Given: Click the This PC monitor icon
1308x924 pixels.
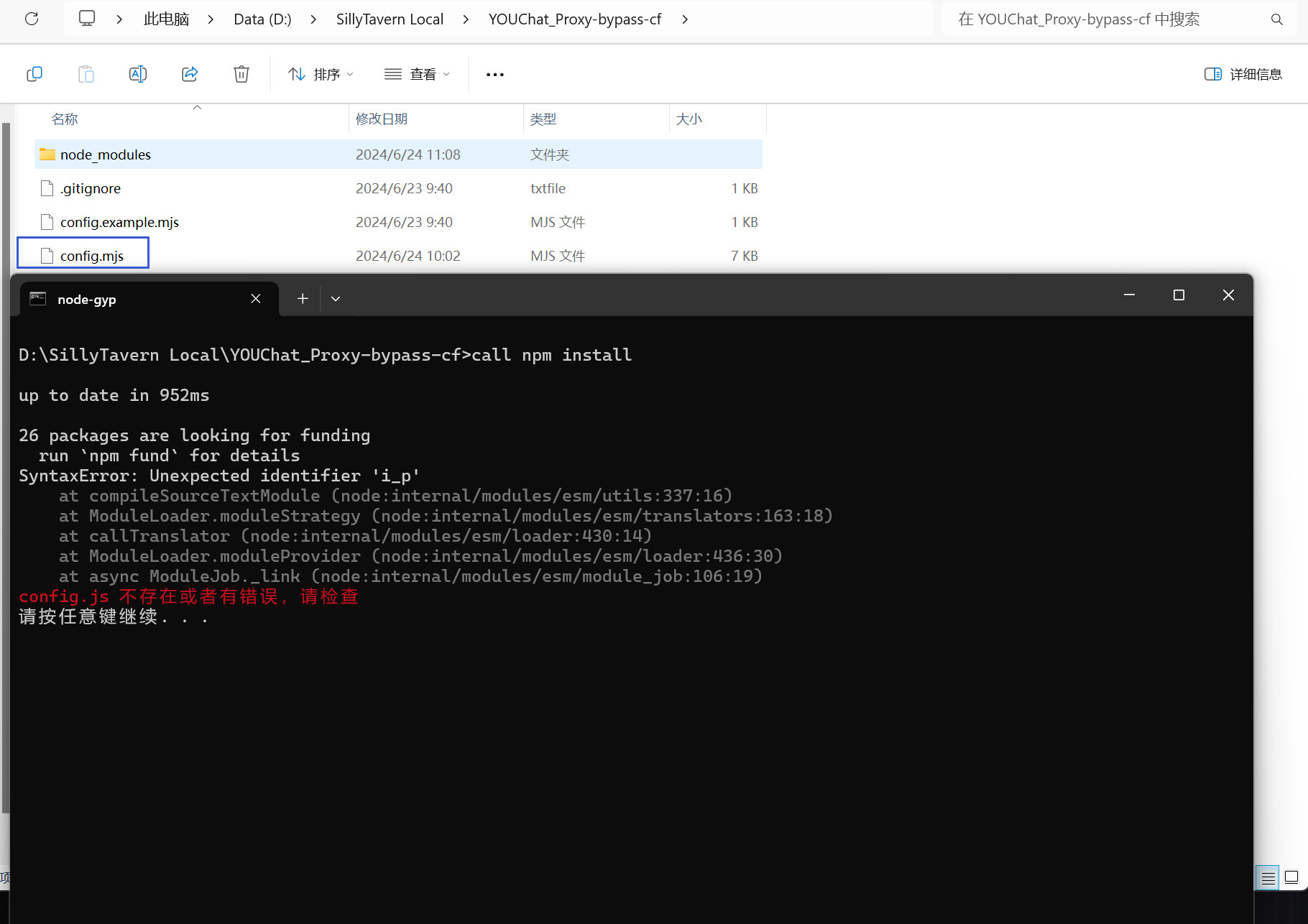Looking at the screenshot, I should pyautogui.click(x=87, y=19).
